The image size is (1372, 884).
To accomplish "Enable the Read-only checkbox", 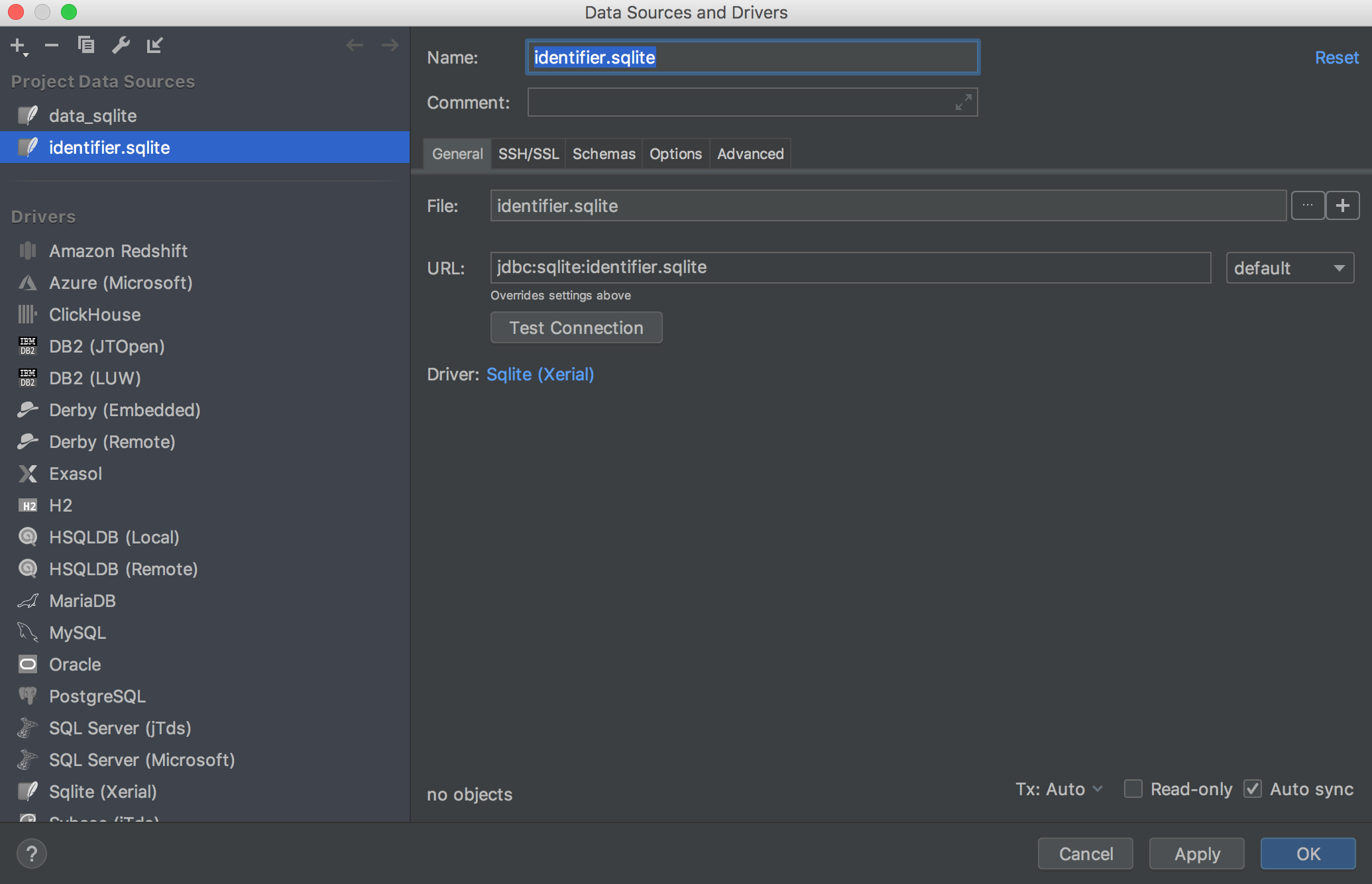I will click(x=1133, y=789).
